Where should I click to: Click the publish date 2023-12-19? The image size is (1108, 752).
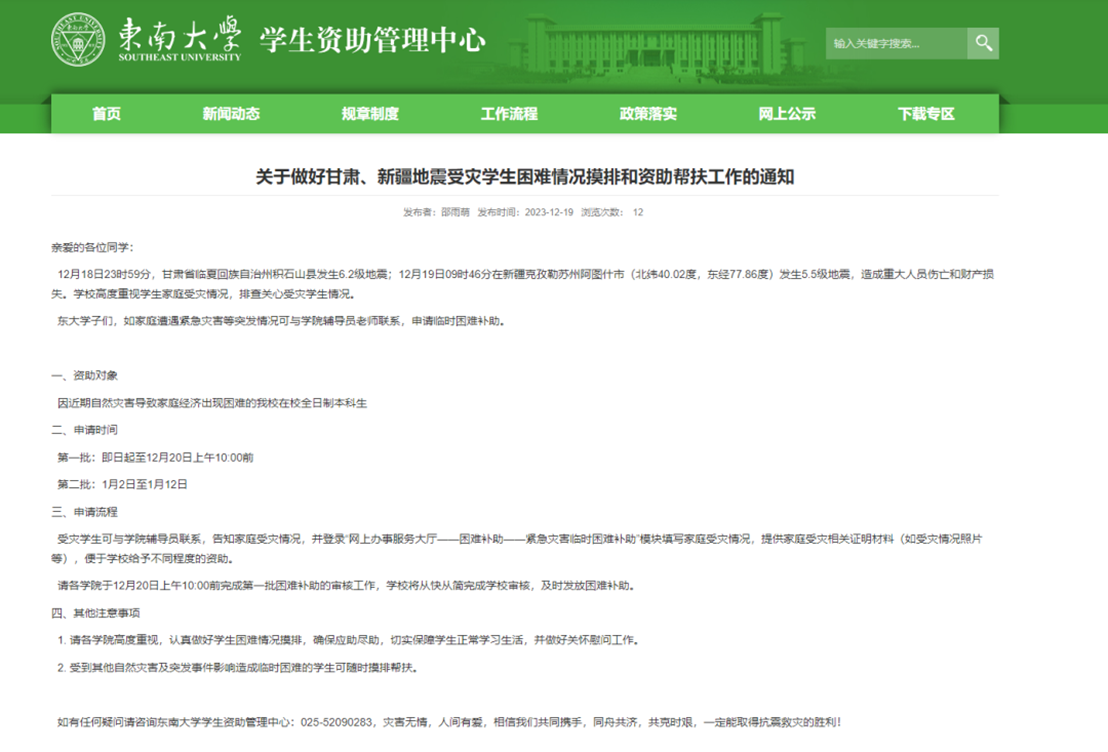coord(547,213)
